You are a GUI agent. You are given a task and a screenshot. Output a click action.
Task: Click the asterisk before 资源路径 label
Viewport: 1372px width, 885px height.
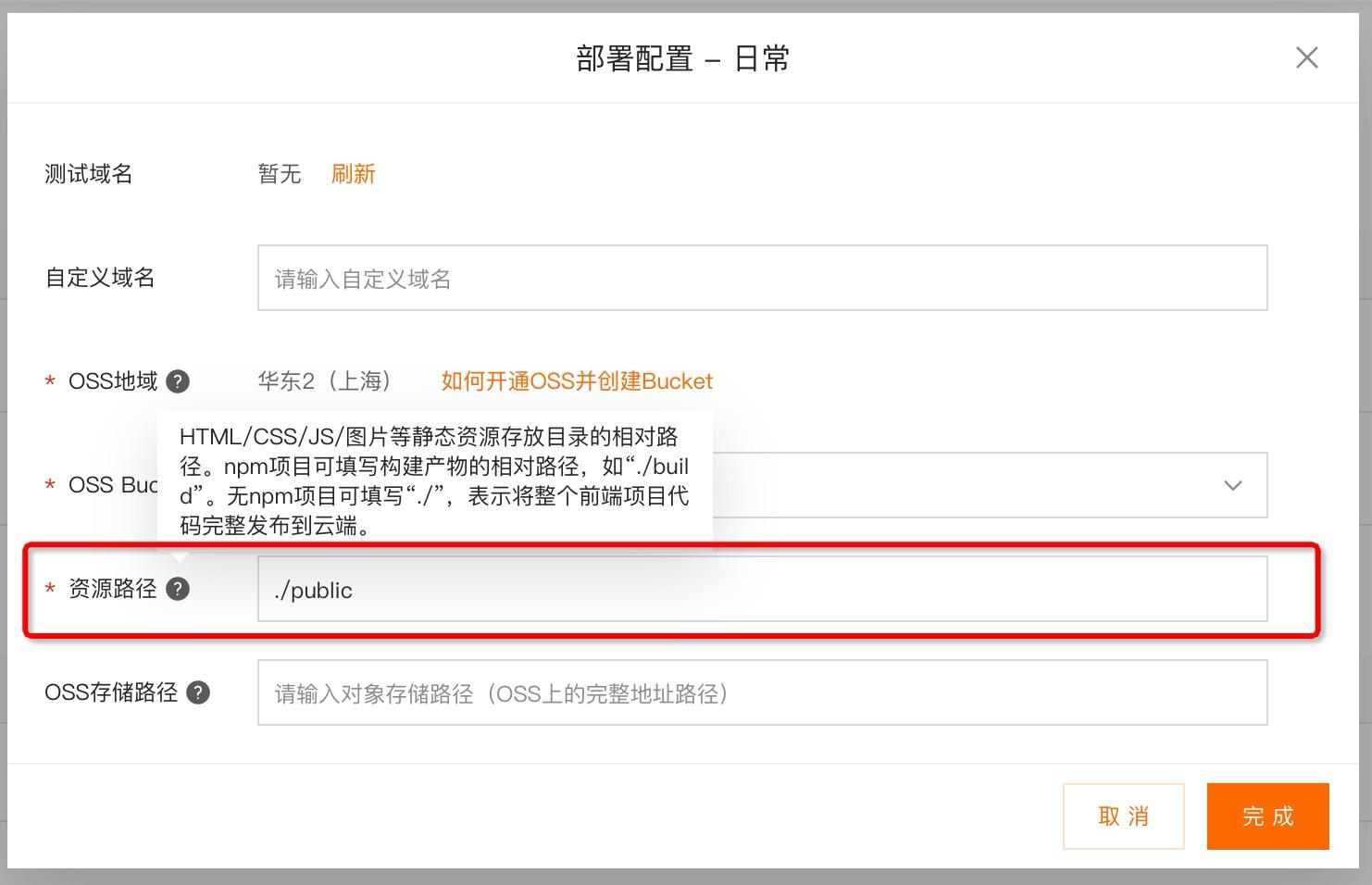(x=49, y=590)
